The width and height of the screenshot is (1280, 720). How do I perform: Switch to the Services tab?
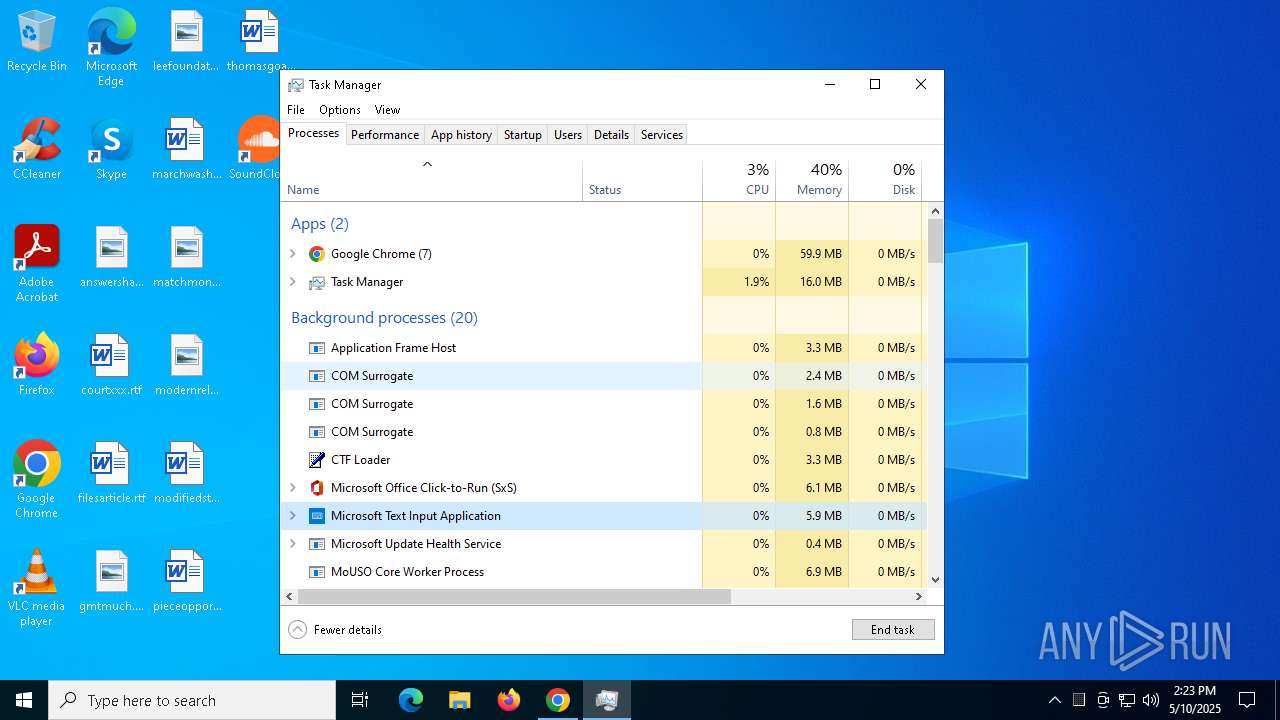[662, 135]
